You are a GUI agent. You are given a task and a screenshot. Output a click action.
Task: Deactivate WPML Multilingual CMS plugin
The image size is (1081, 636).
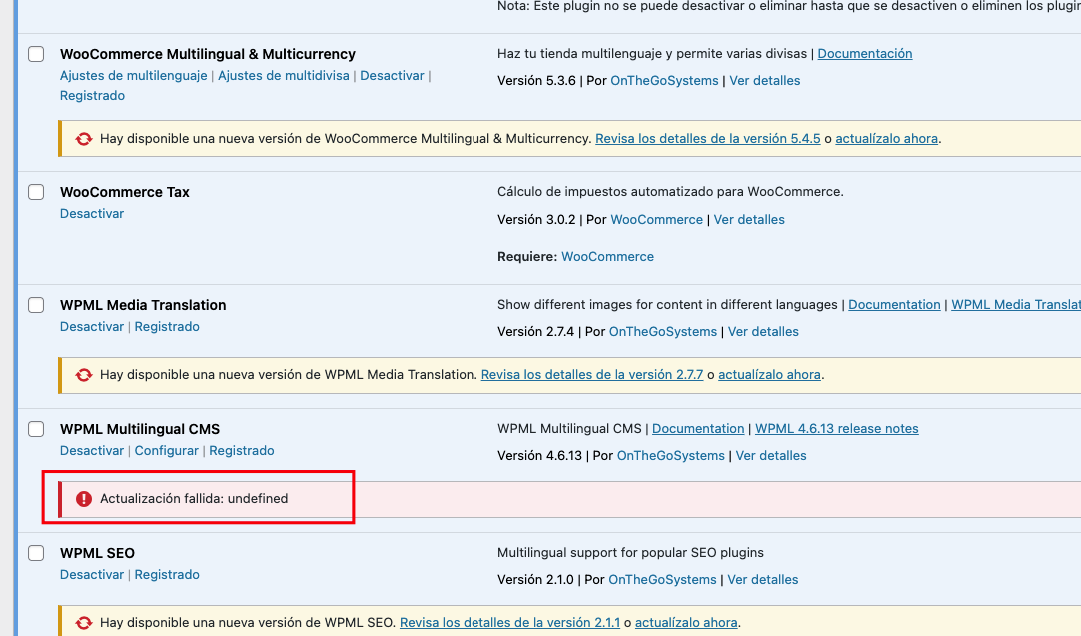92,451
